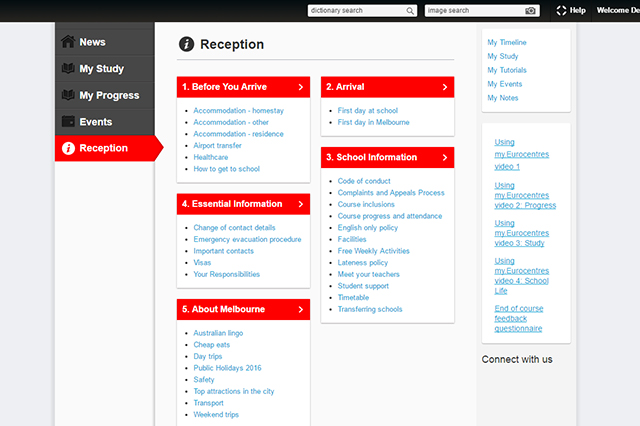Open Accommodation - homestay link
Screen dimensions: 640x426
click(x=238, y=111)
